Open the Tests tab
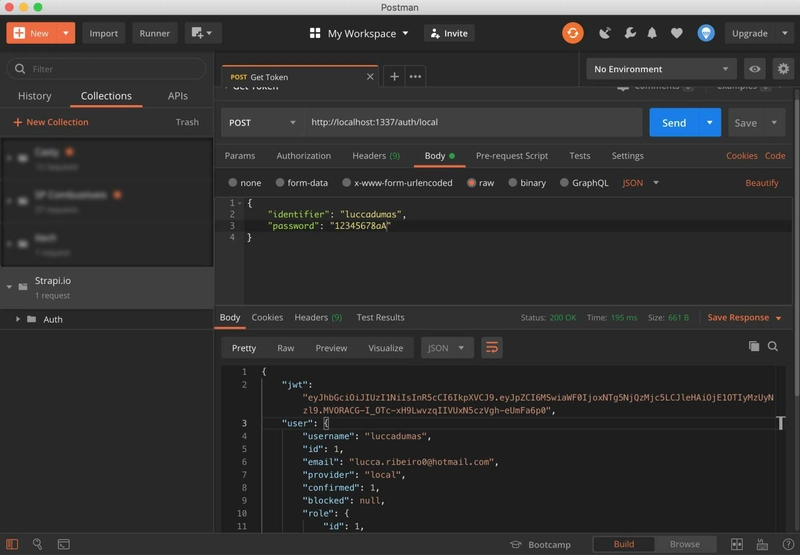The height and width of the screenshot is (555, 800). pos(580,156)
